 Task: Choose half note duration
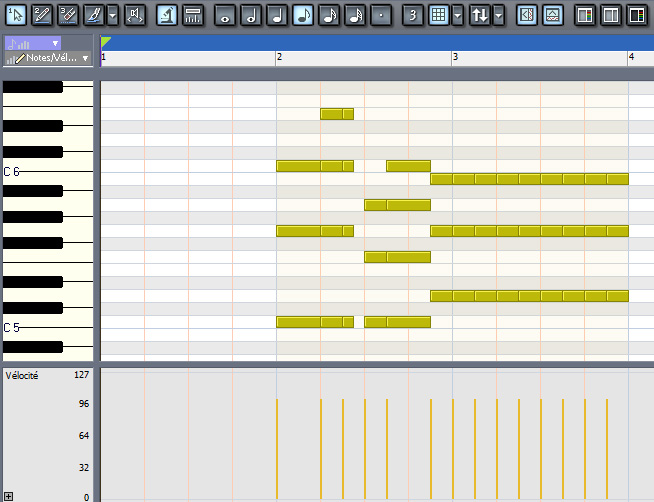(251, 15)
